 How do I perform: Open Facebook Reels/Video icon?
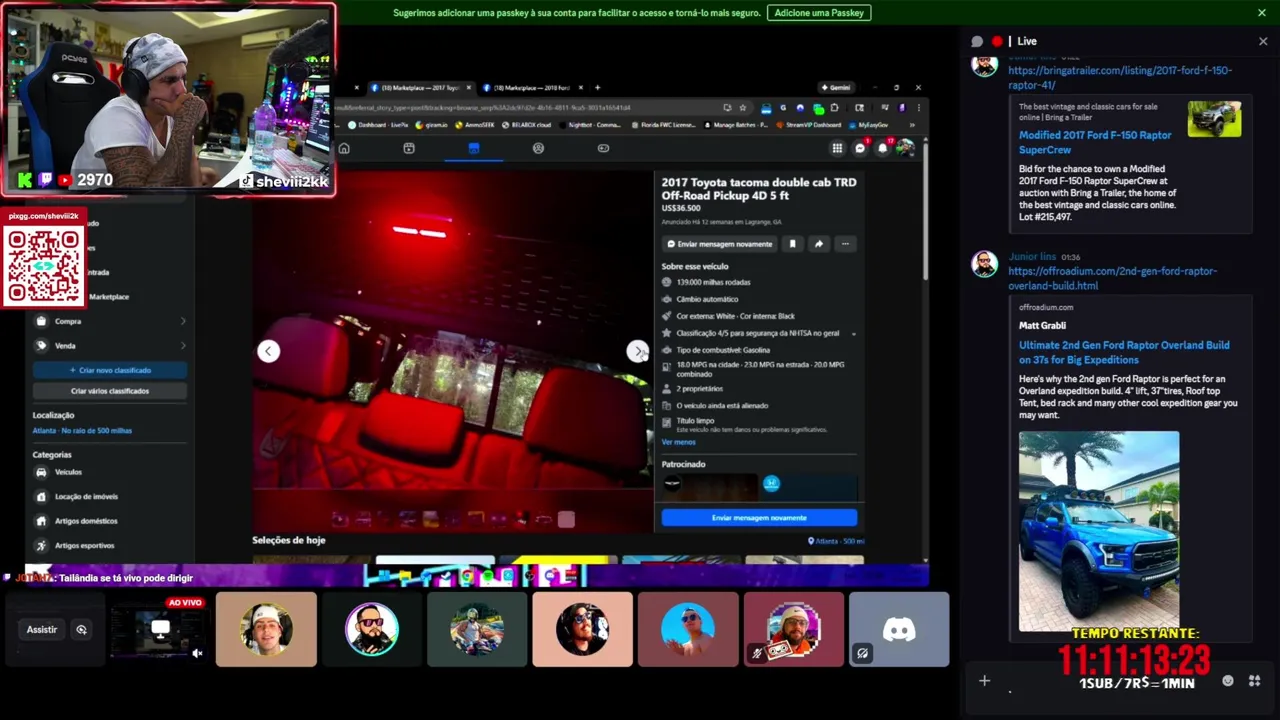409,148
